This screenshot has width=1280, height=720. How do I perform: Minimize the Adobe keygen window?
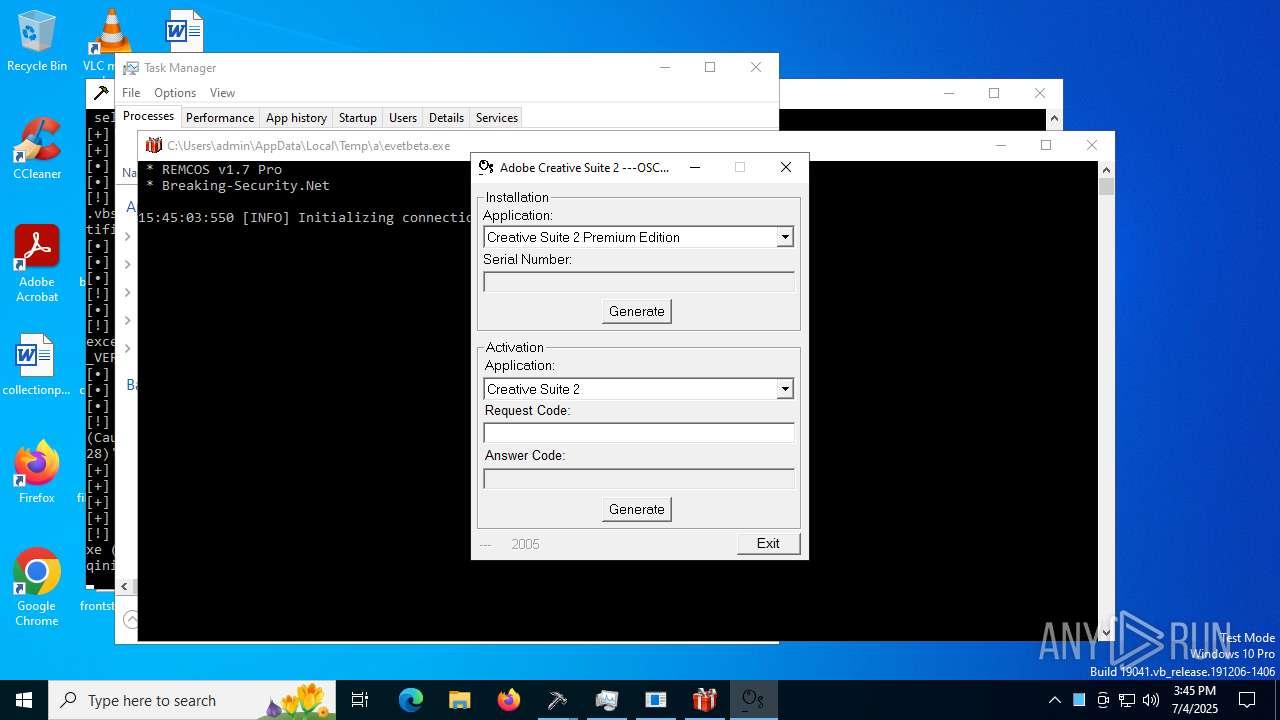[x=695, y=167]
